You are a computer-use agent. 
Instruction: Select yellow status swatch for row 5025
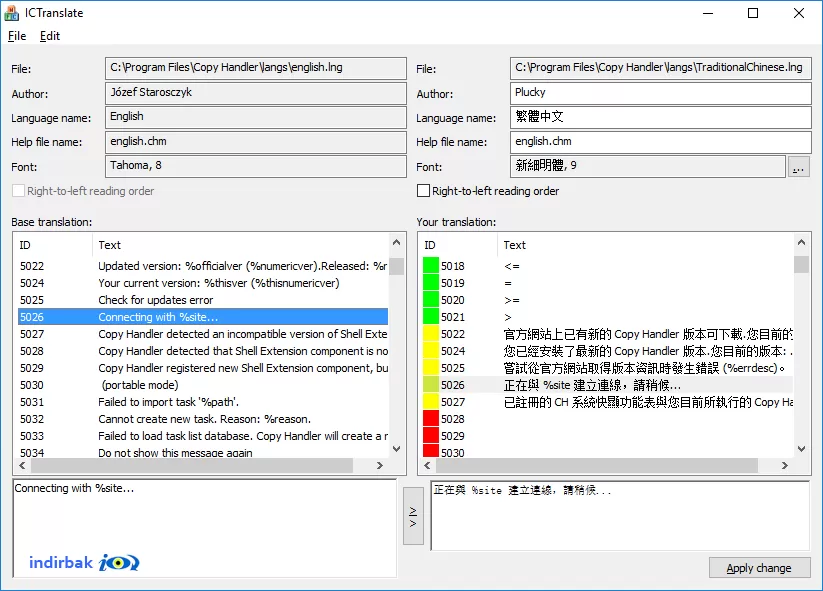(x=431, y=368)
